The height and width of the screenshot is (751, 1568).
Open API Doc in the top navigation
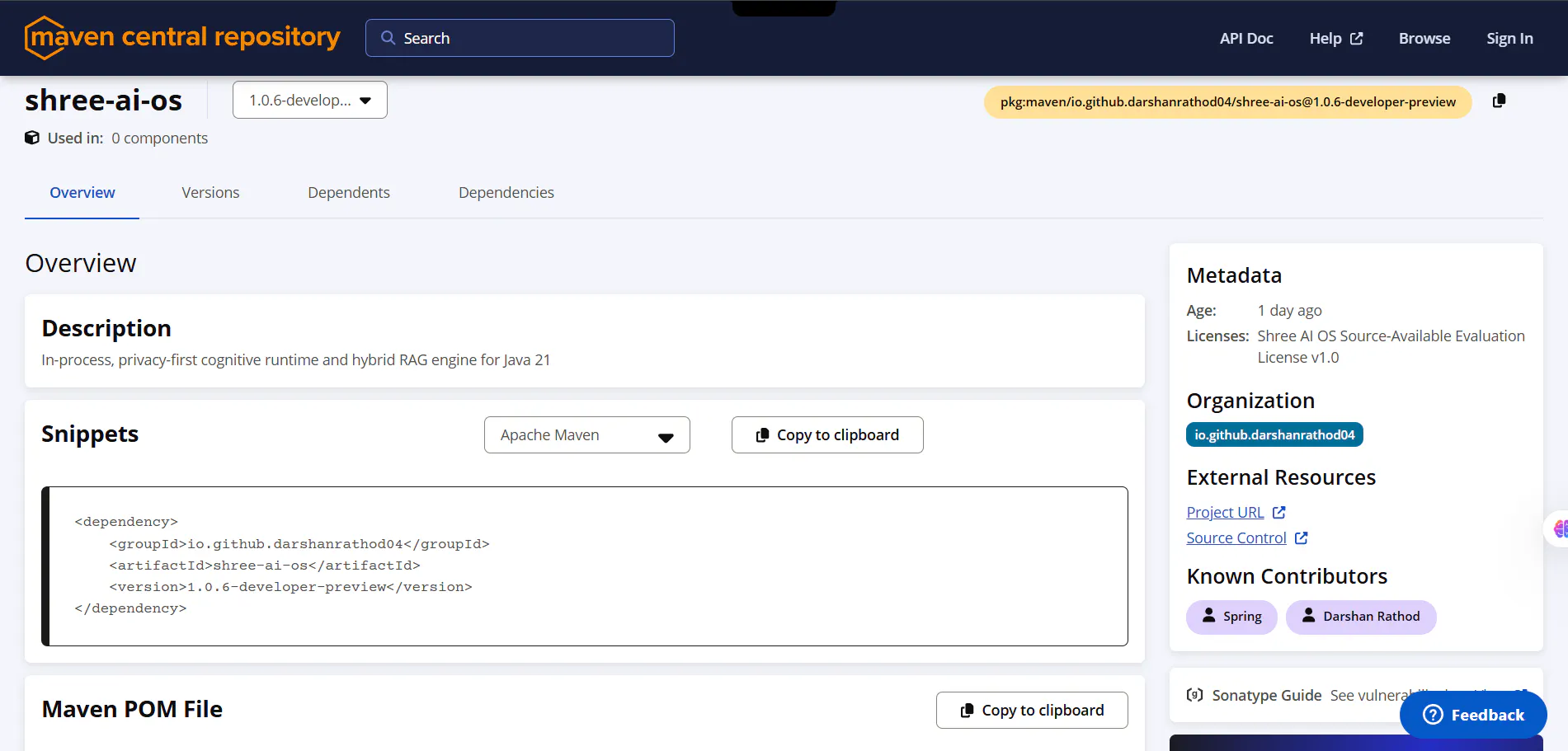point(1246,39)
